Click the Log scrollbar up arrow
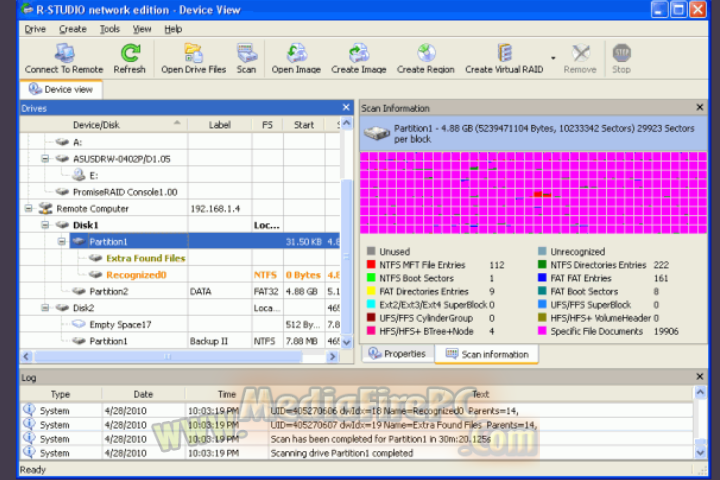The height and width of the screenshot is (480, 720). 700,392
